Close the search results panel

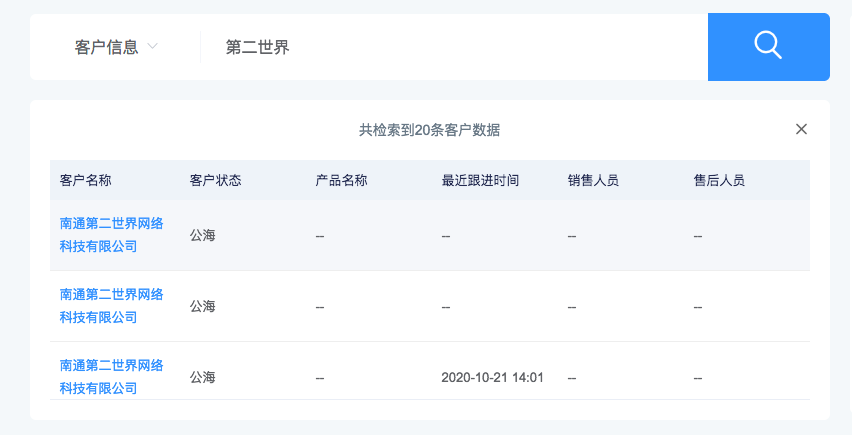point(801,129)
